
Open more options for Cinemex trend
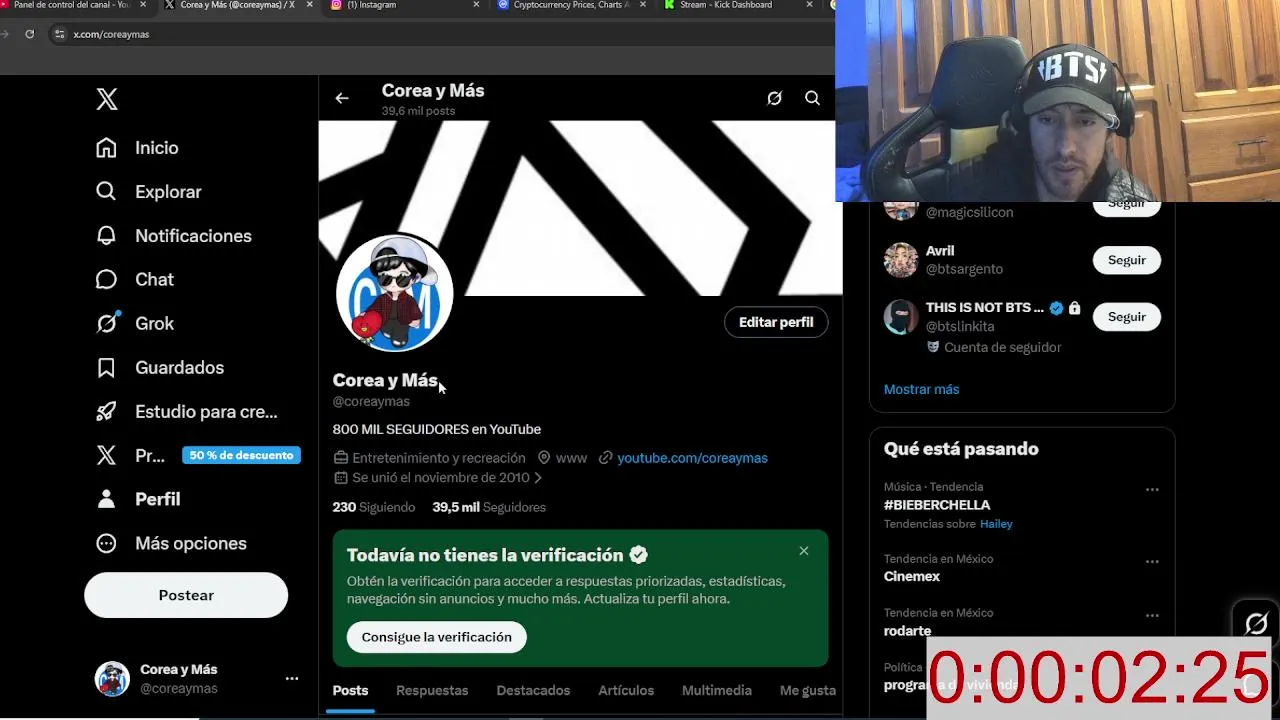click(1152, 562)
